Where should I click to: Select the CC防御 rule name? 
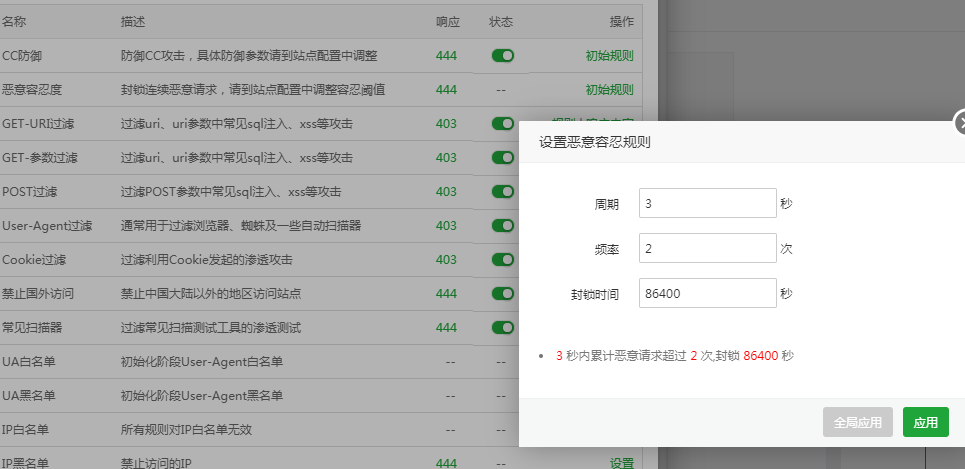(x=22, y=56)
